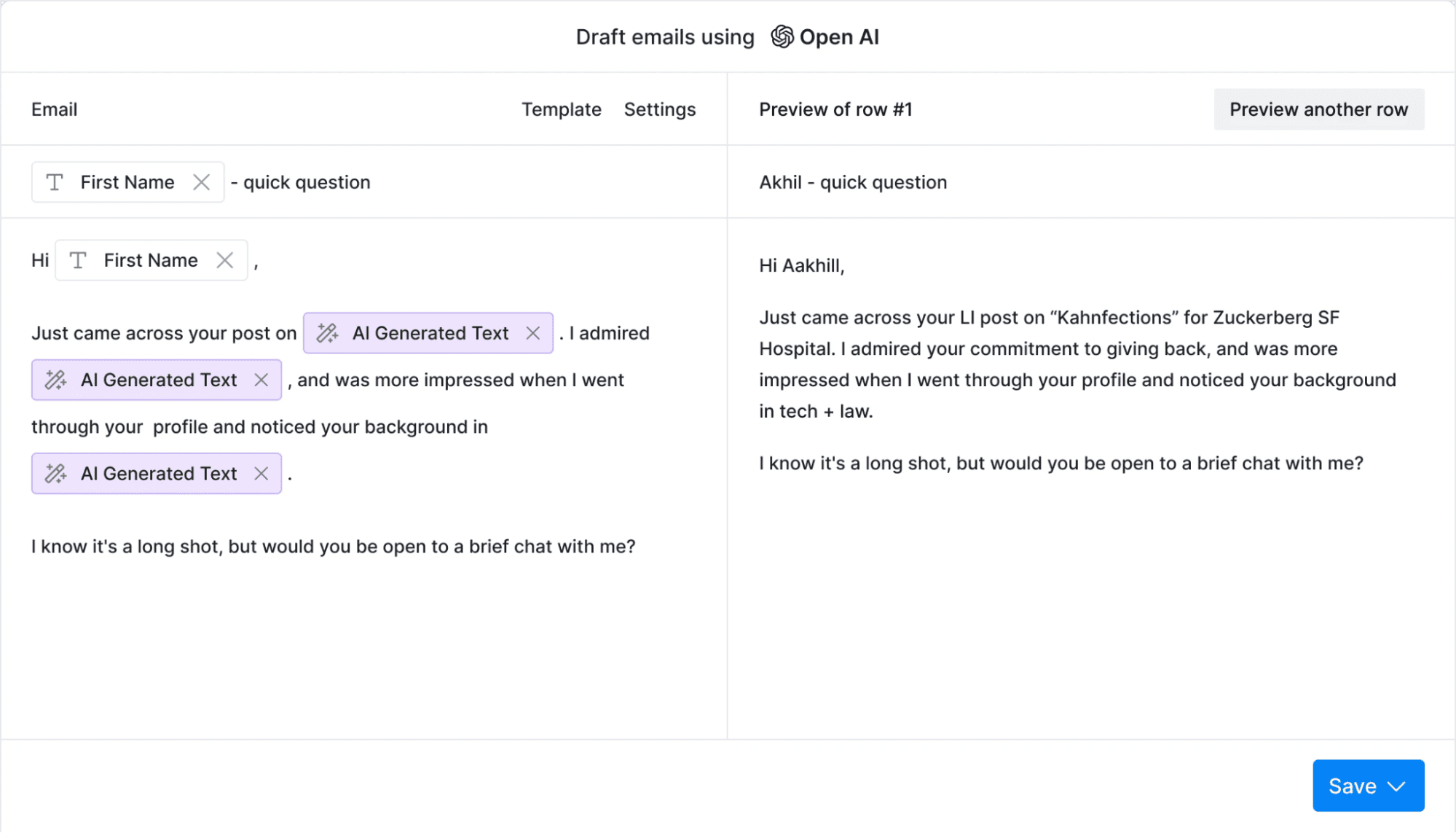The width and height of the screenshot is (1456, 833).
Task: Click the OpenAI logo in the header
Action: click(x=782, y=36)
